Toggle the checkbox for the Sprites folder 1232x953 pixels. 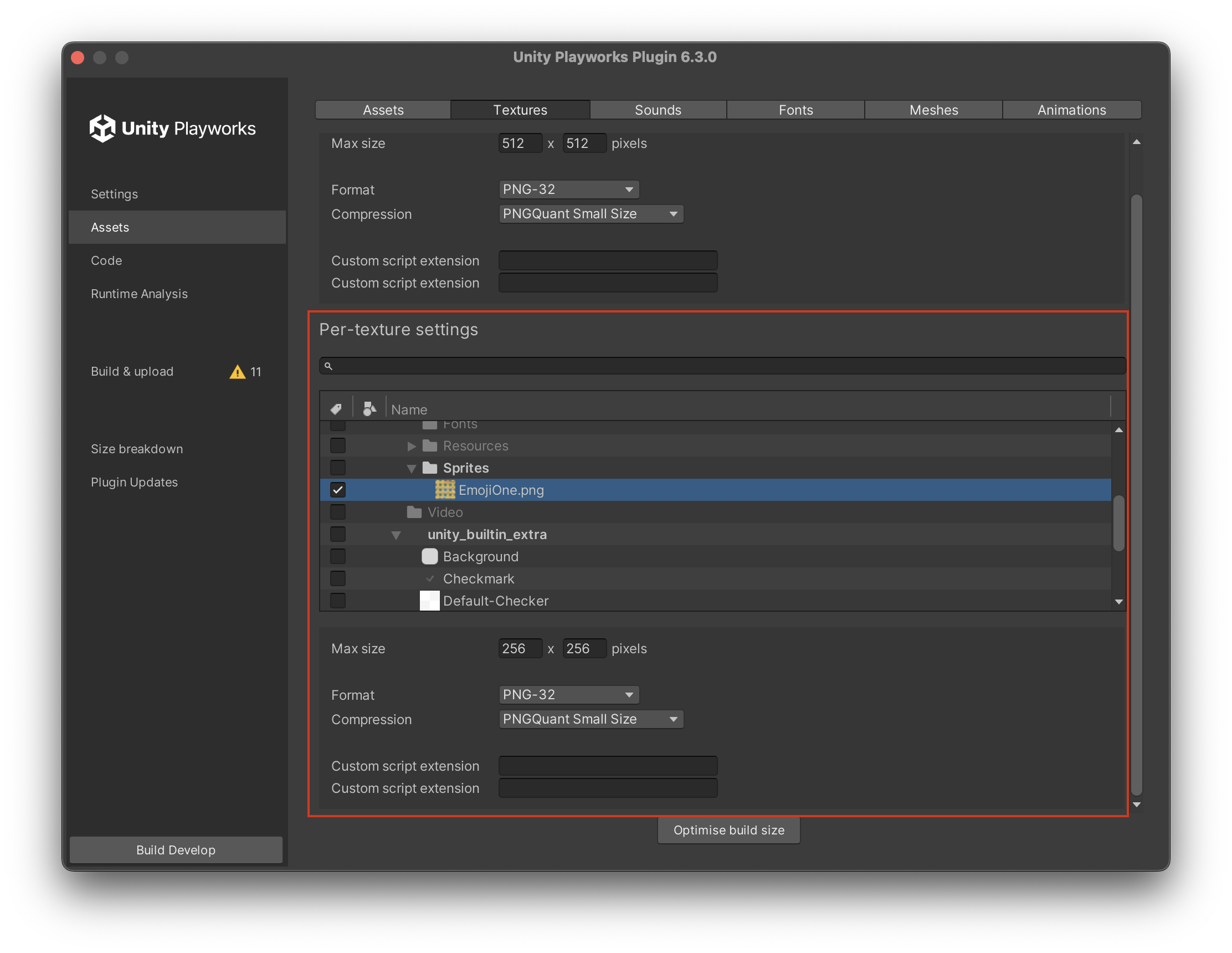(338, 468)
